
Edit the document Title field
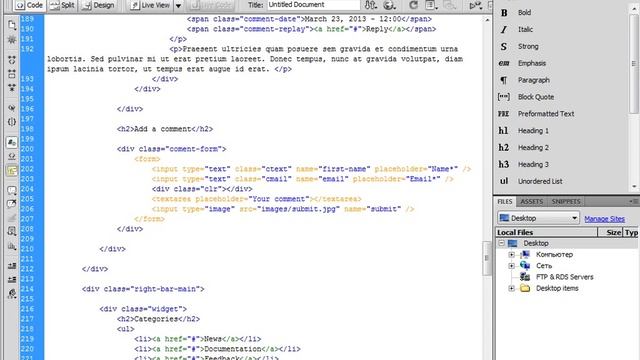pos(313,5)
